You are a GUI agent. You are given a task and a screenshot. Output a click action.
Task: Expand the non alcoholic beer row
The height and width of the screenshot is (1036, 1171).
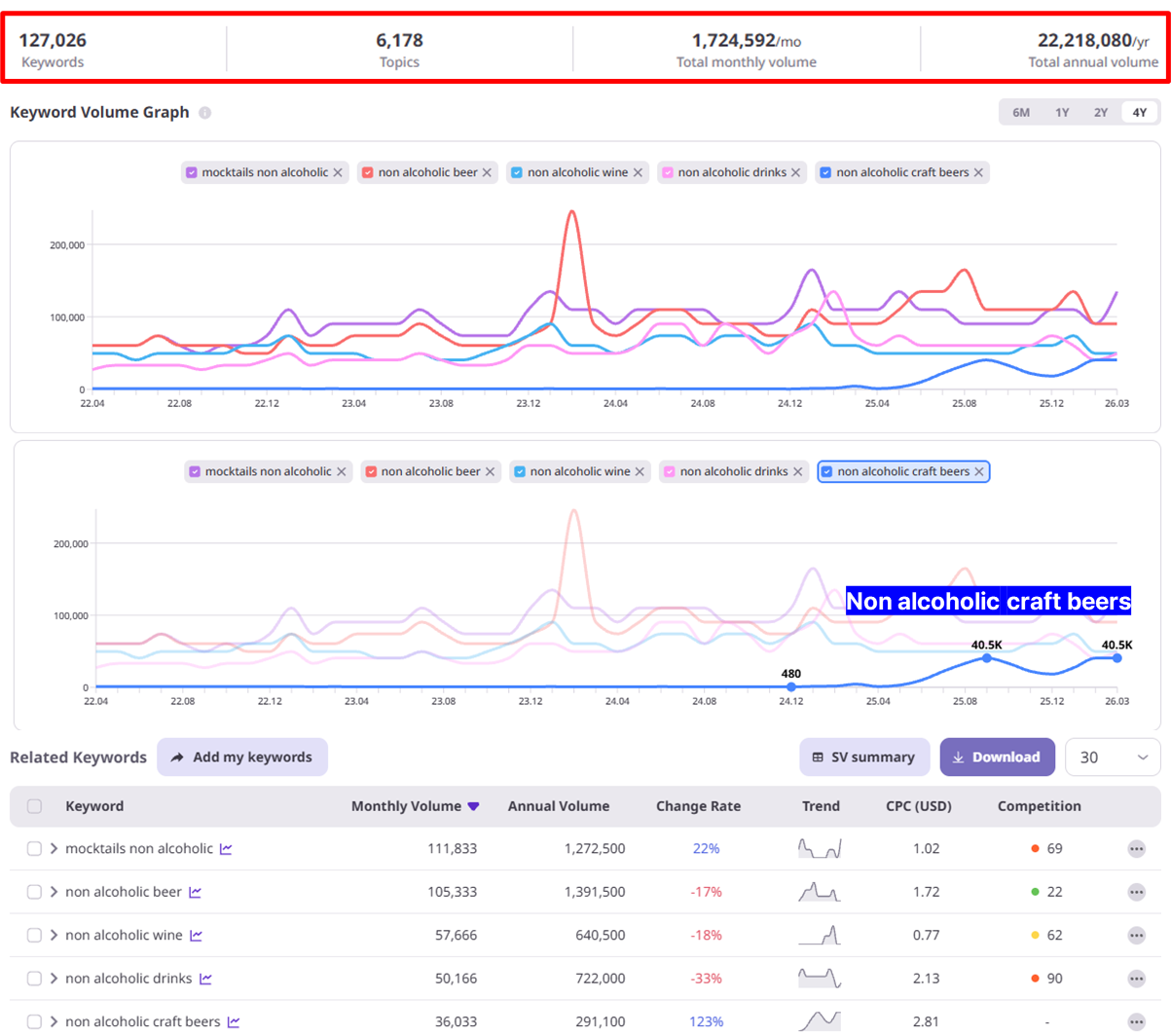tap(54, 892)
